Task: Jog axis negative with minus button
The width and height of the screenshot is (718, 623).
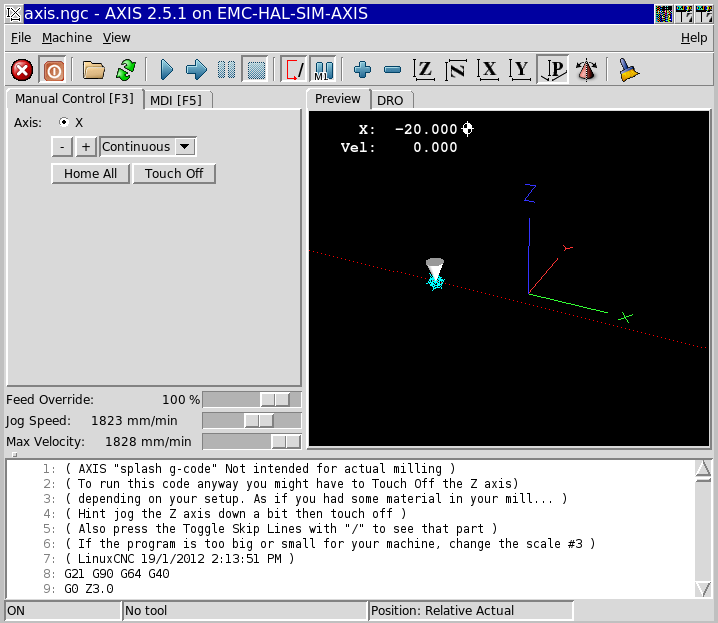Action: pos(62,147)
